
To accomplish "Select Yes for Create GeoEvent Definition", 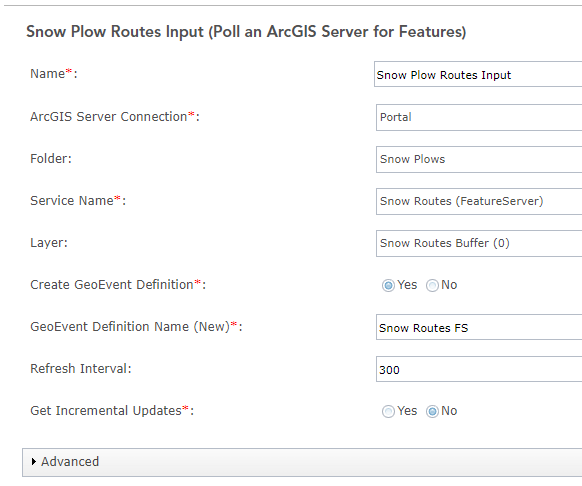I will coord(388,286).
